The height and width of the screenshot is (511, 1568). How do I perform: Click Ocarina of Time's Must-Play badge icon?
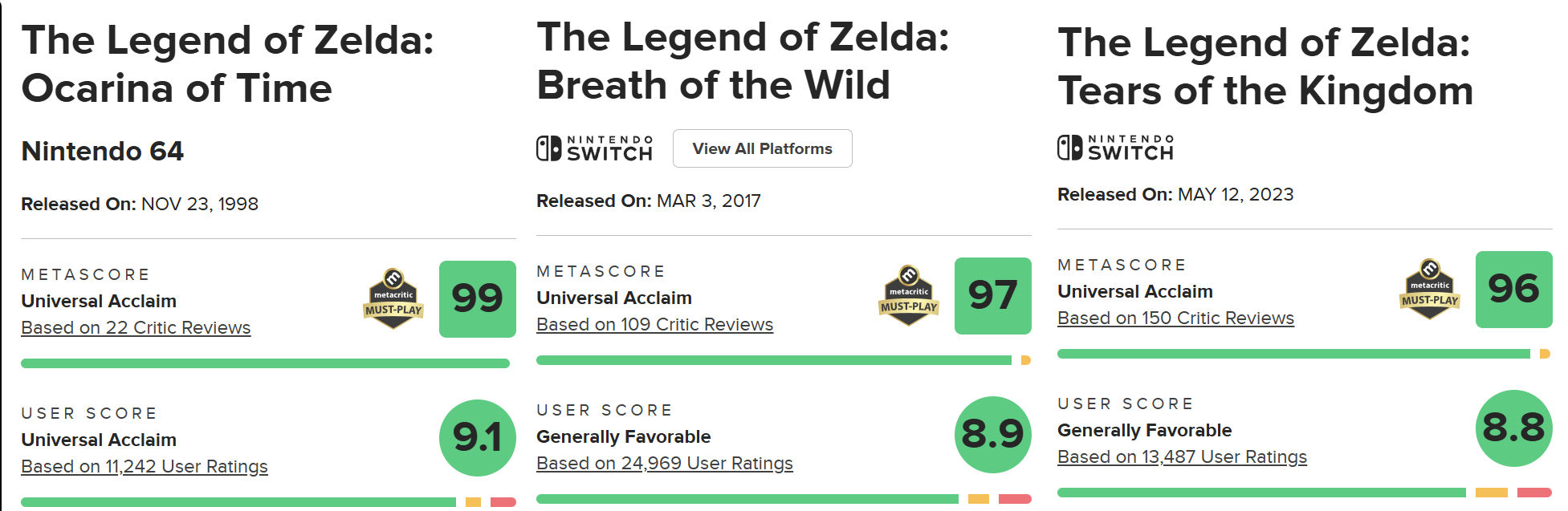pos(393,299)
